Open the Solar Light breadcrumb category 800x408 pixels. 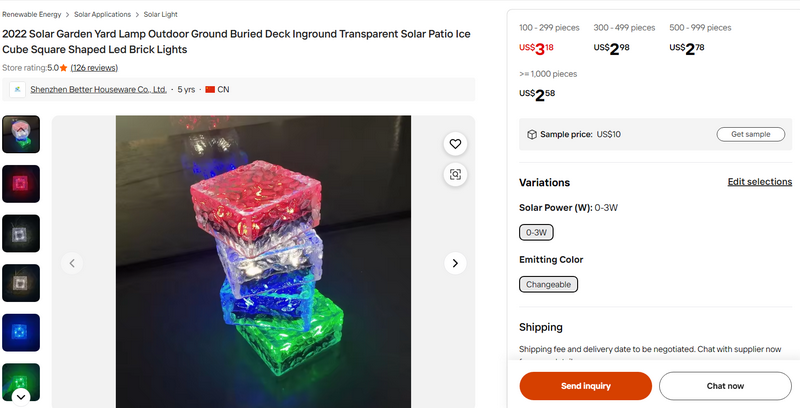[162, 15]
